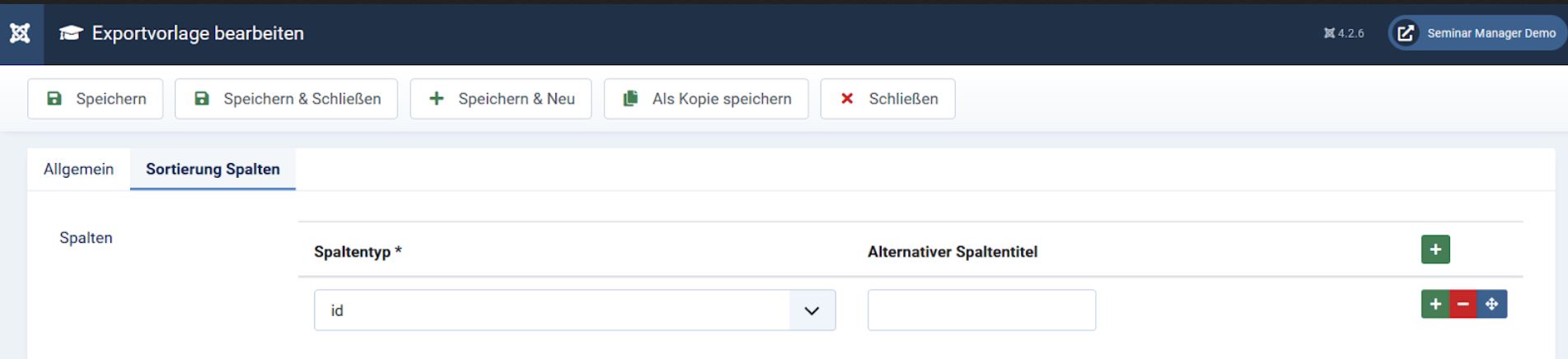
Task: Select the Sortierung Spalten tab
Action: tap(213, 169)
